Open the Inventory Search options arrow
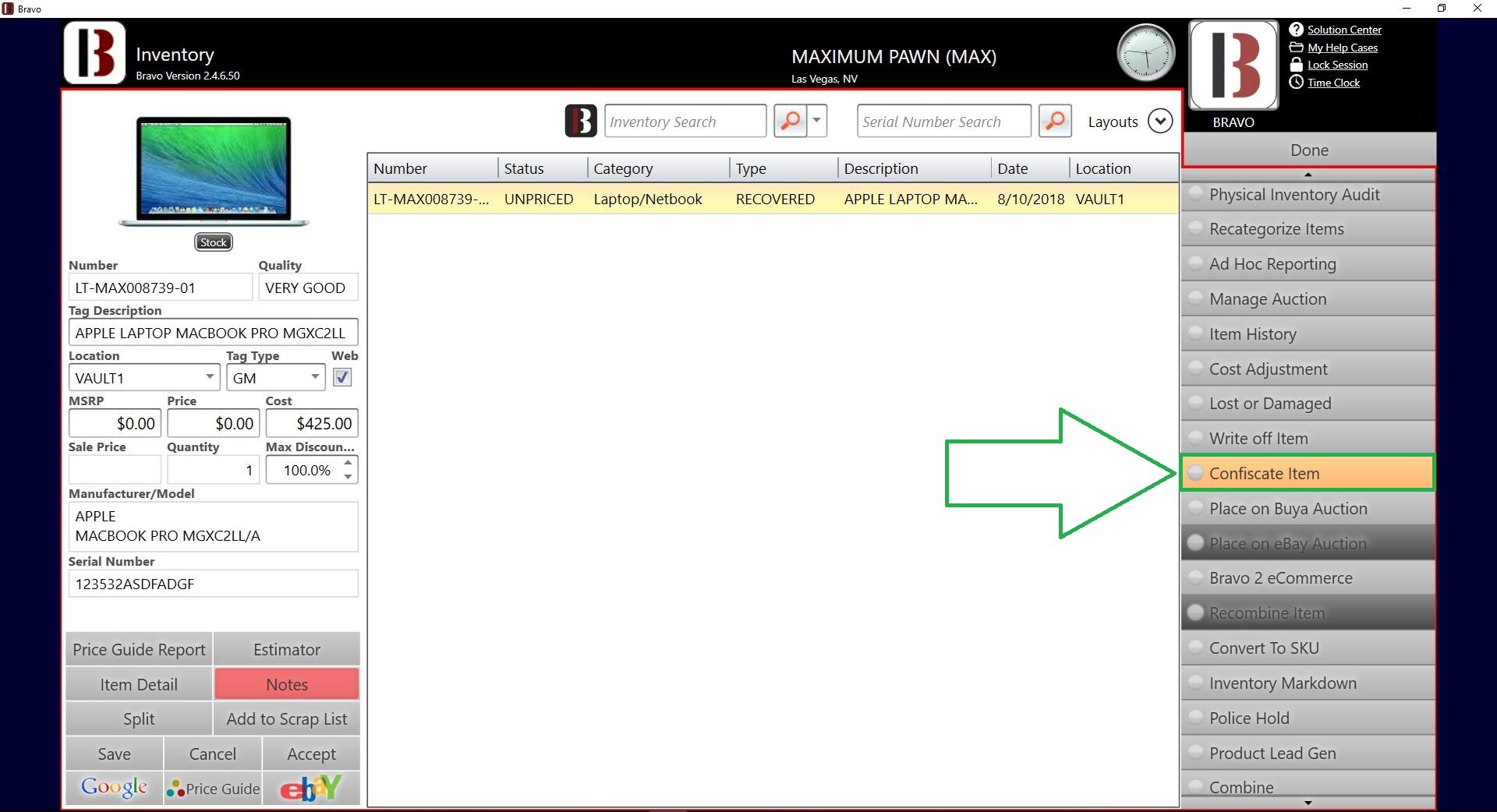Screen dimensions: 1497x812 817,121
